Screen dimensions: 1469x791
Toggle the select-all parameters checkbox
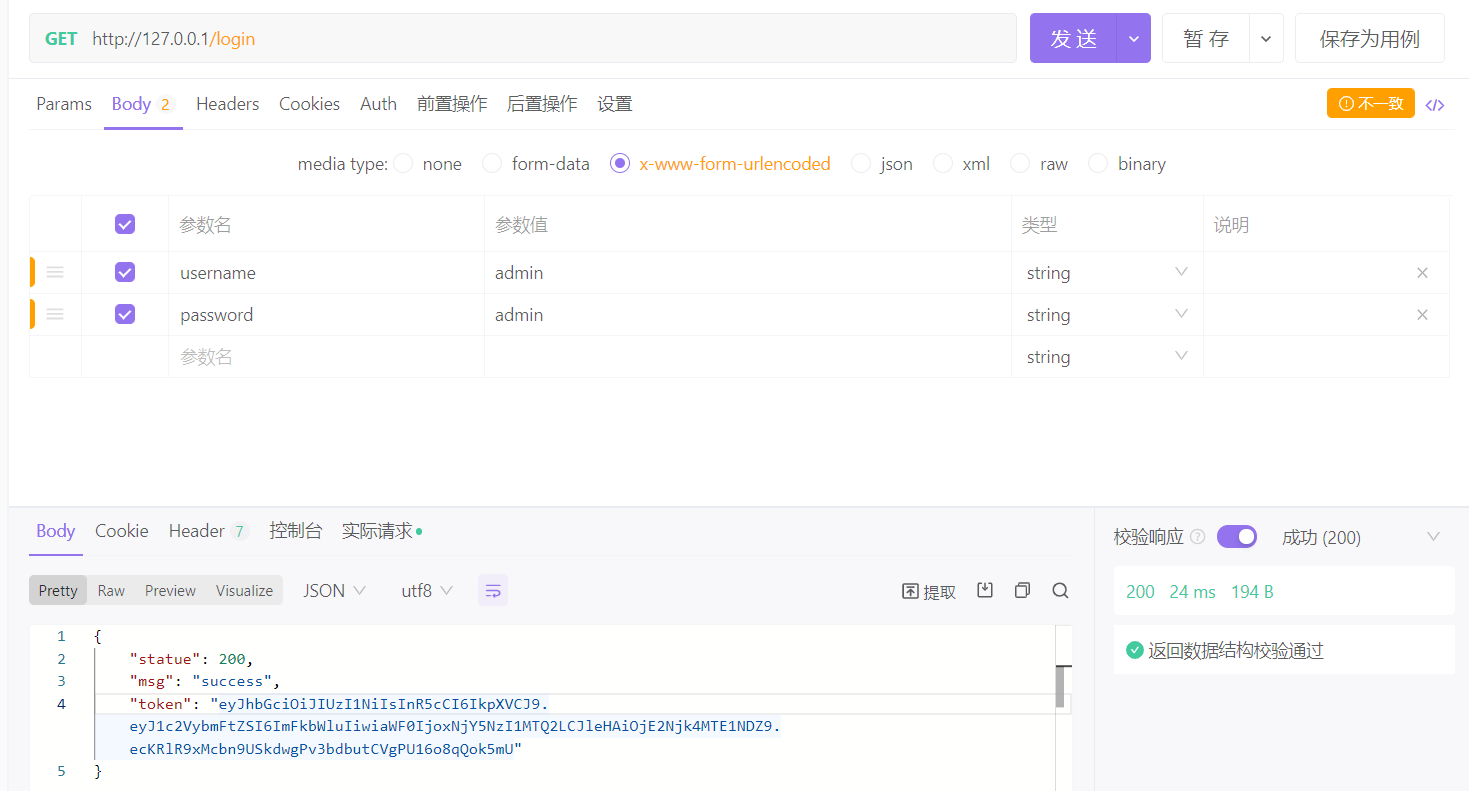(125, 224)
